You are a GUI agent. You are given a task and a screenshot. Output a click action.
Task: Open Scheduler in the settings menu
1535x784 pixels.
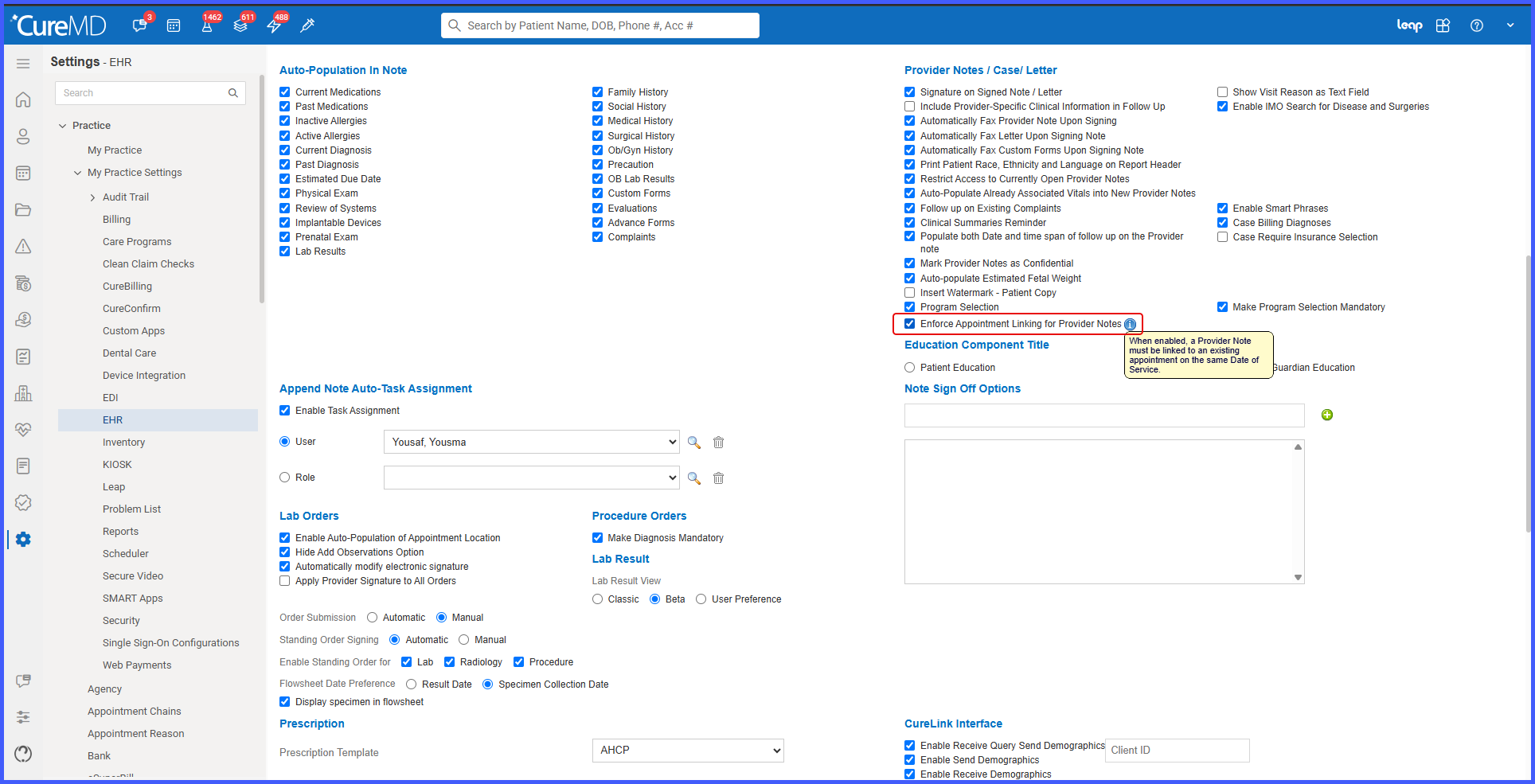(x=126, y=554)
